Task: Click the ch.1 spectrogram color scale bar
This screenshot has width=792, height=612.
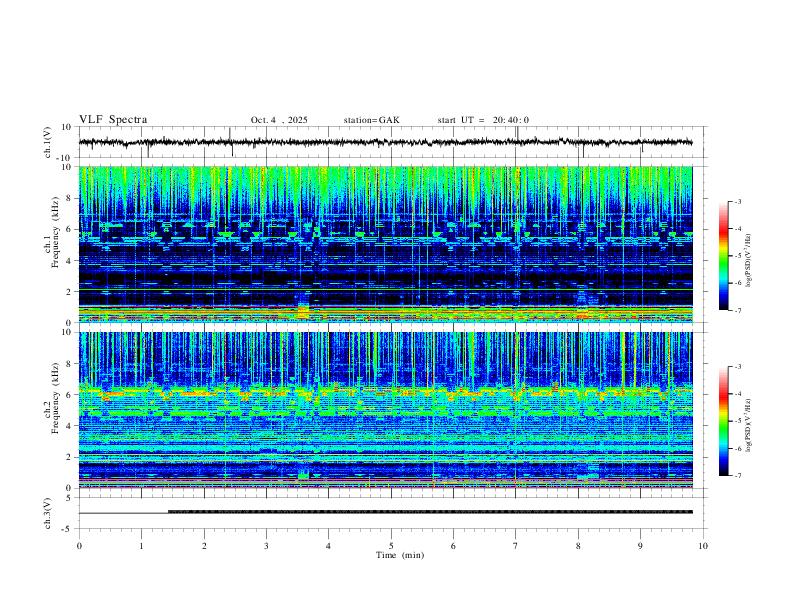Action: [723, 256]
